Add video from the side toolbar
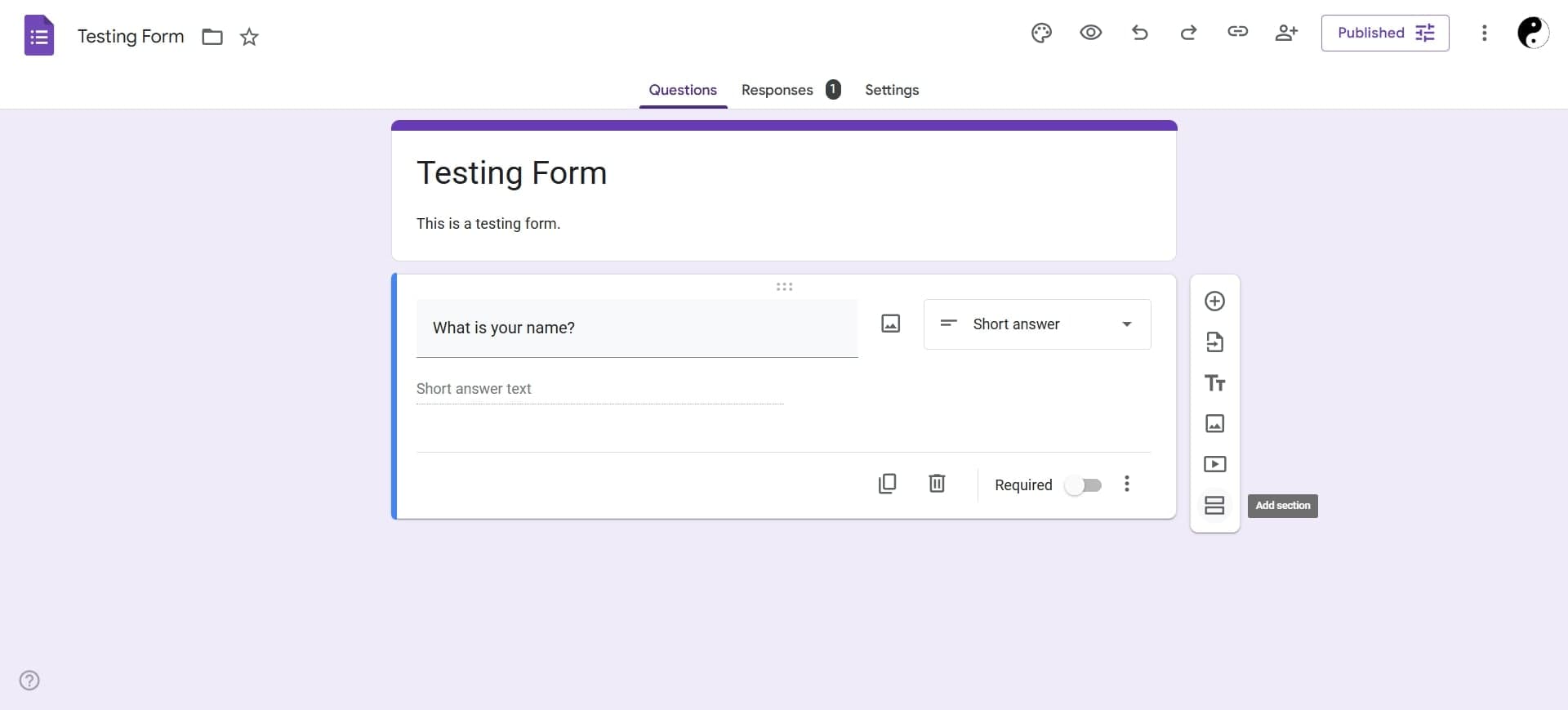1568x710 pixels. click(x=1214, y=465)
